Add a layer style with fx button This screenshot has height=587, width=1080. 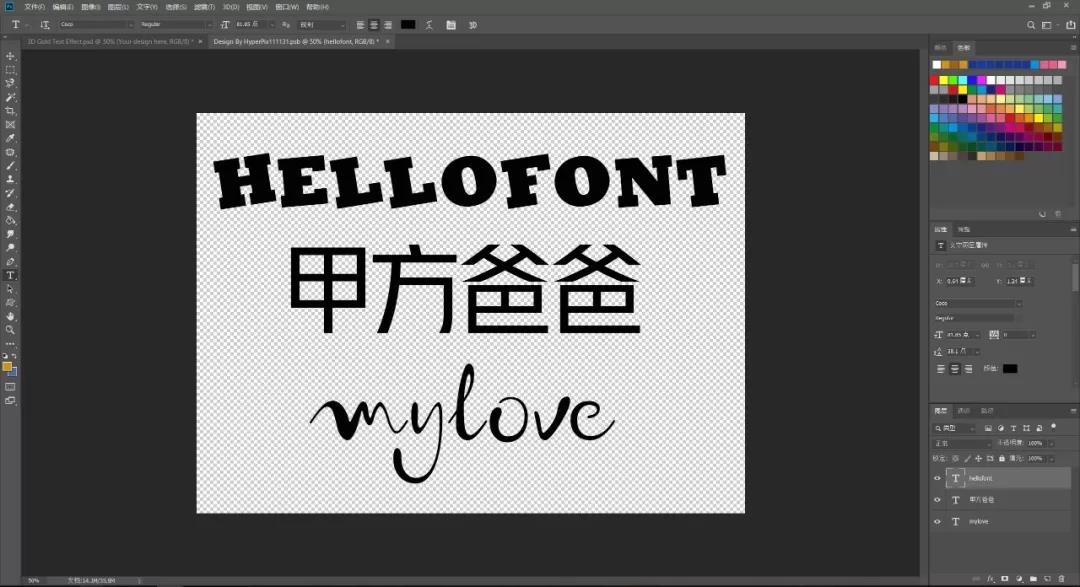990,579
